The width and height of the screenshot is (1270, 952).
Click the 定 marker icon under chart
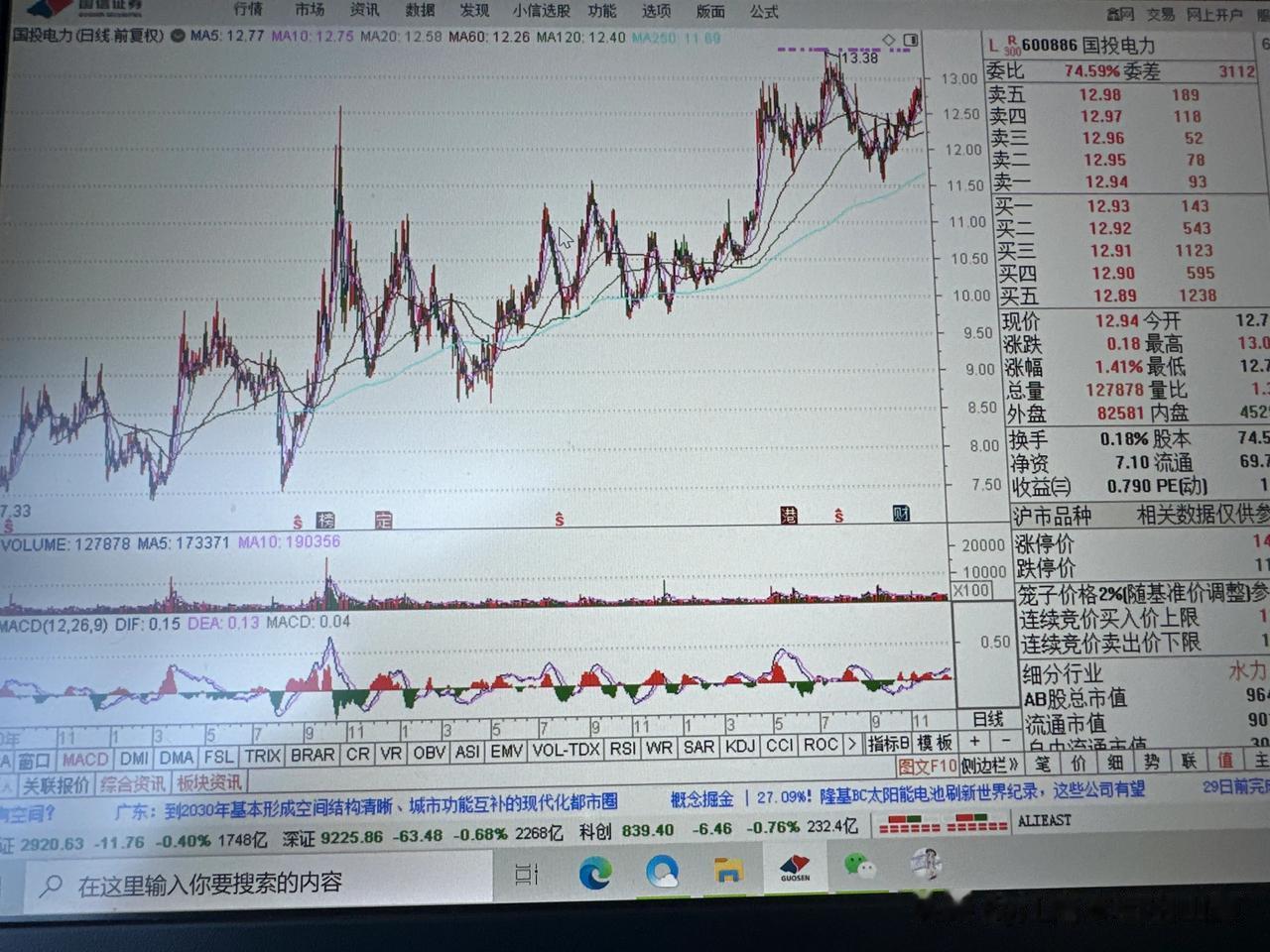click(x=384, y=520)
